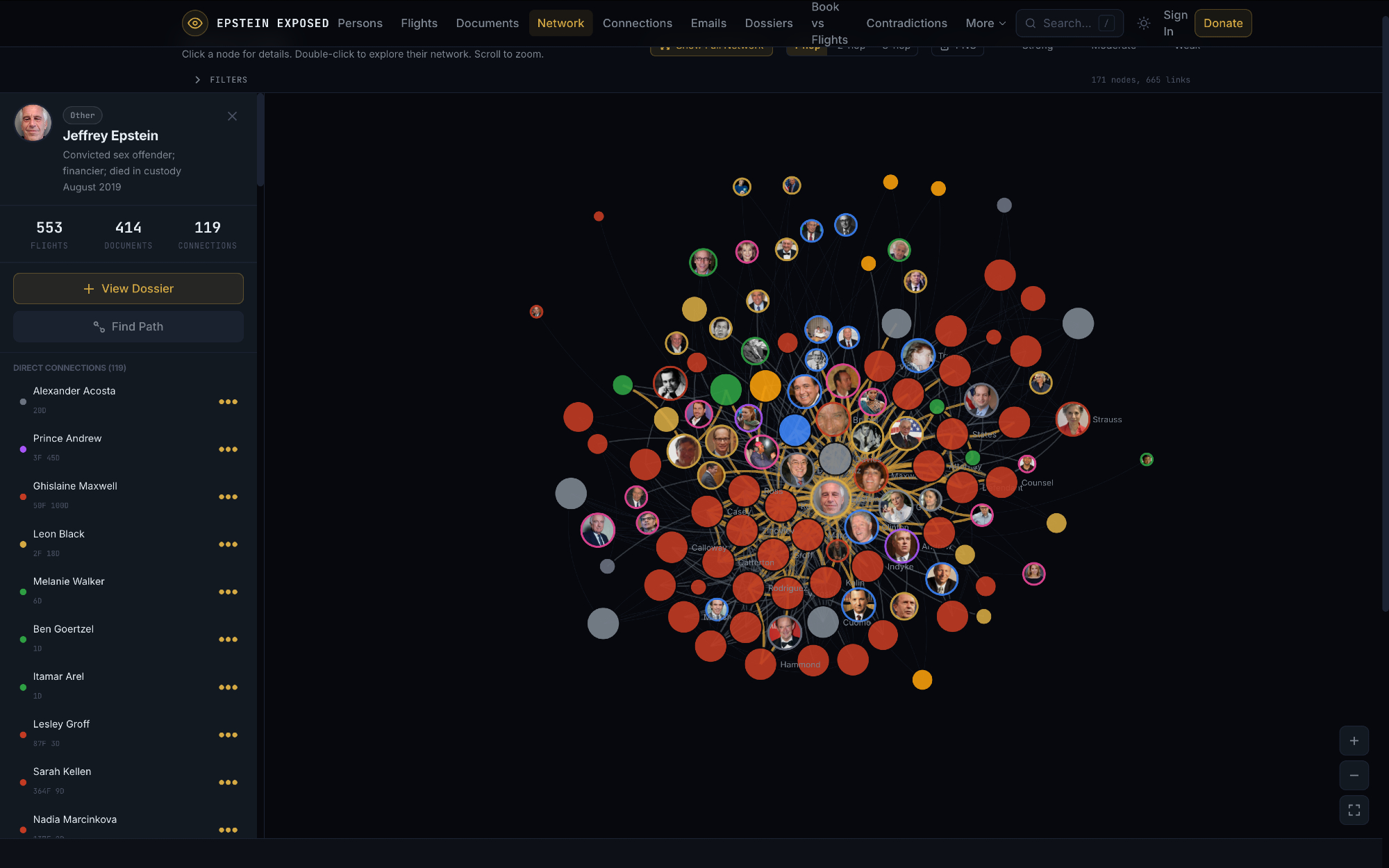Open options dots for Alexander Acosta
The height and width of the screenshot is (868, 1389).
coord(228,402)
